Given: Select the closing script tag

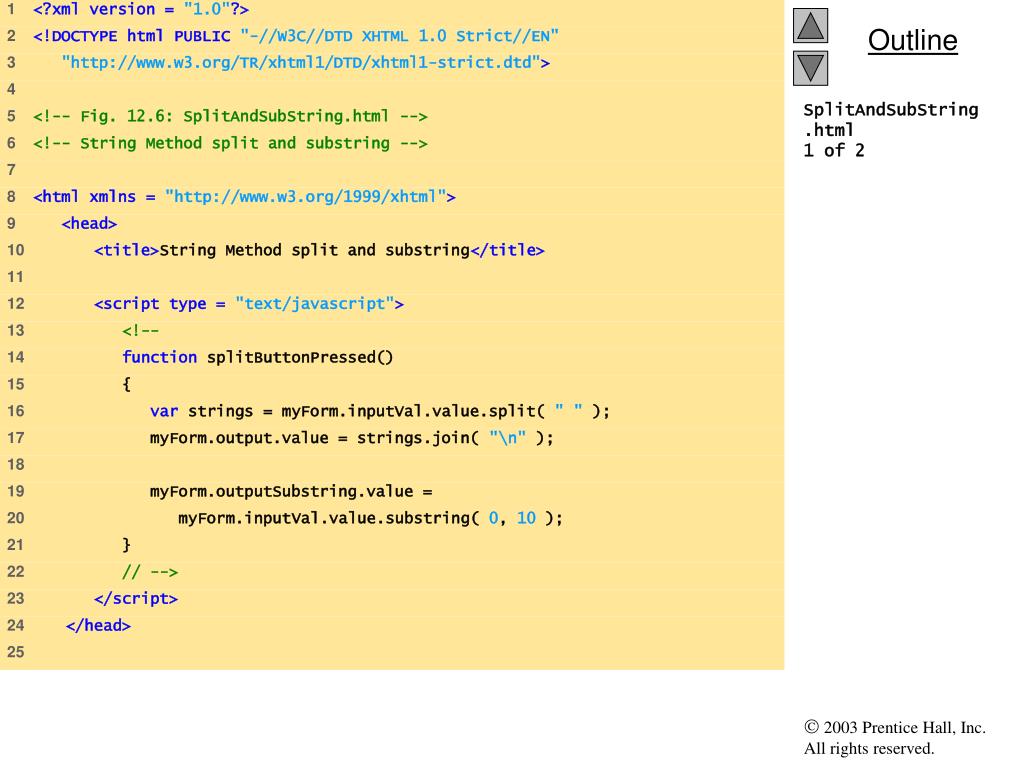Looking at the screenshot, I should (x=136, y=598).
